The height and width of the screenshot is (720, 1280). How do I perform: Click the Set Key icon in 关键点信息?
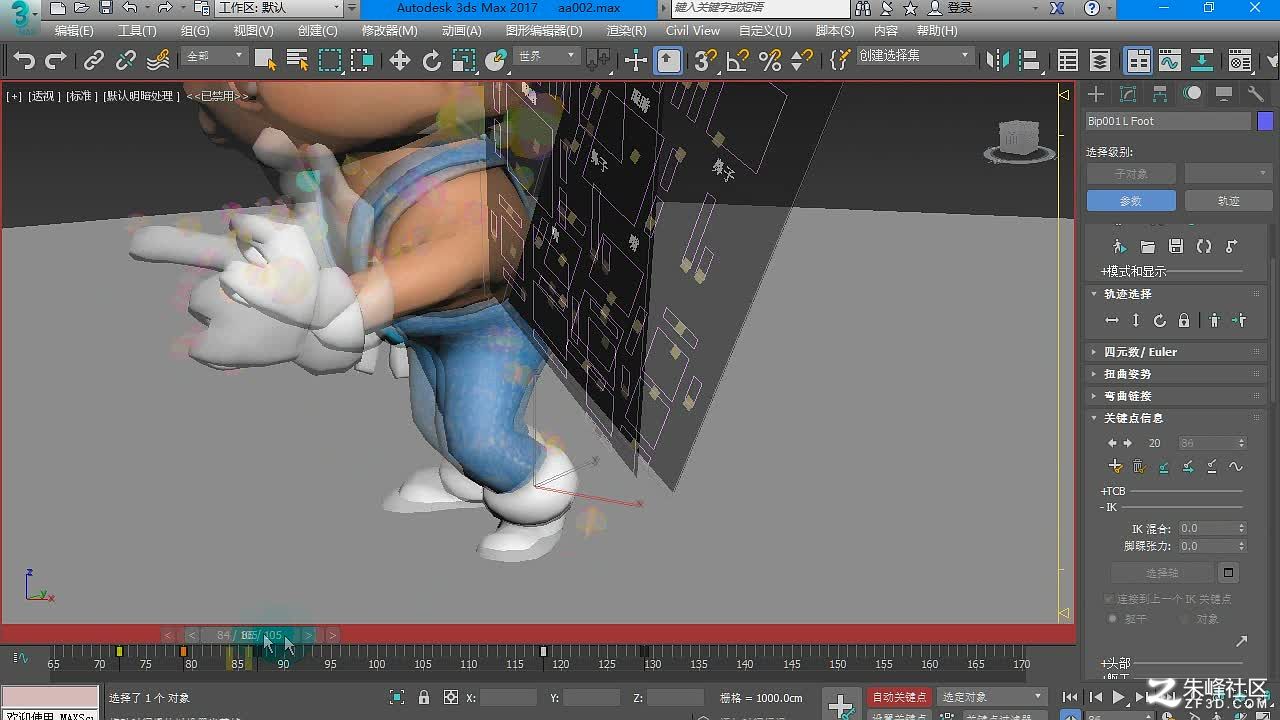click(1116, 467)
